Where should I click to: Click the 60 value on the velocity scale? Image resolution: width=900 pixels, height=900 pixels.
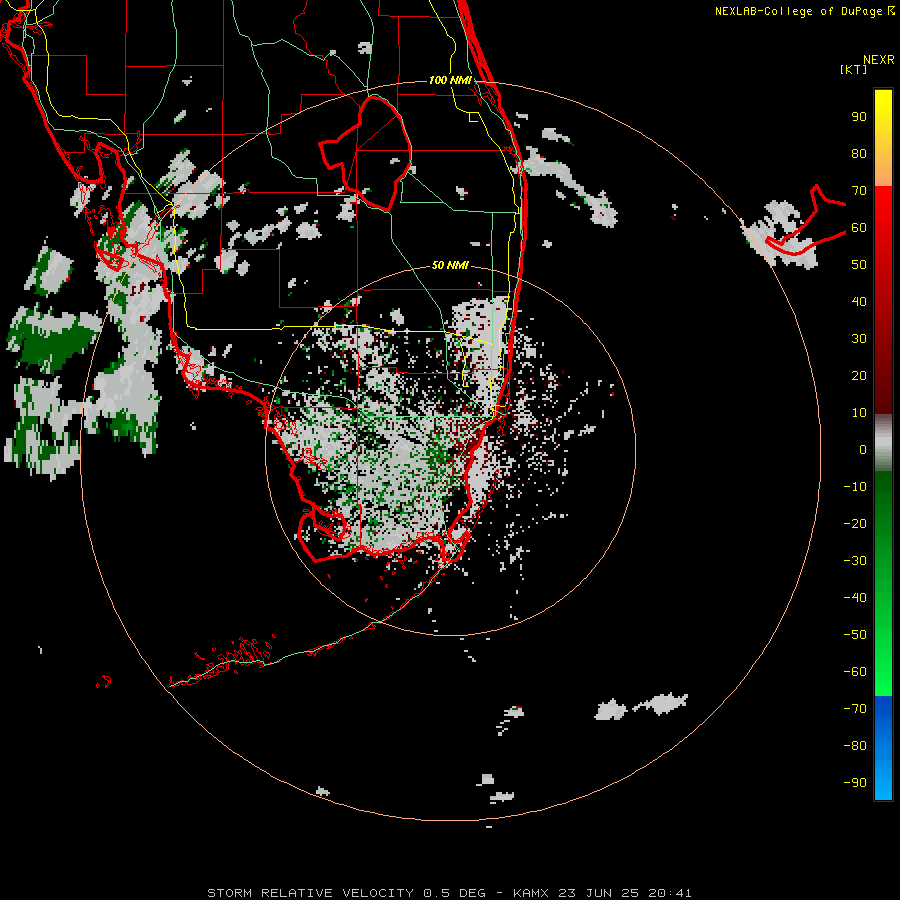click(x=859, y=228)
